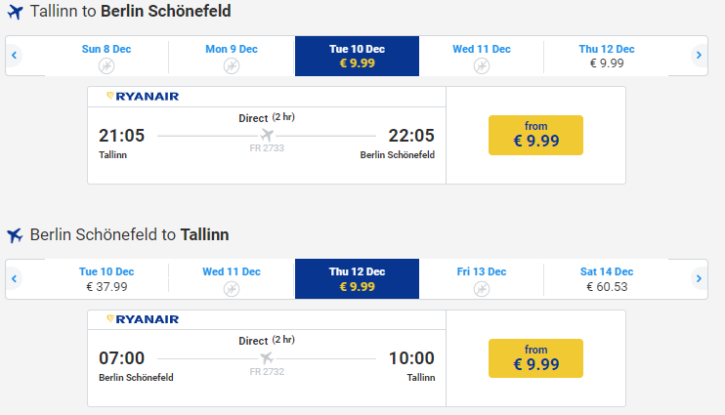Show later return dates with the right arrow
This screenshot has height=415, width=725.
pyautogui.click(x=699, y=279)
